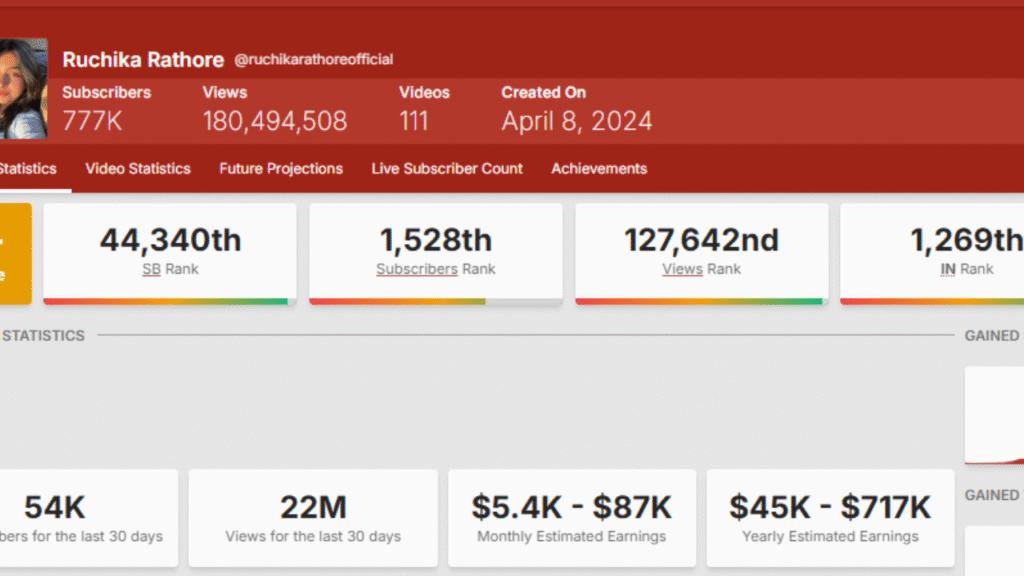The width and height of the screenshot is (1024, 576).
Task: Open the @ruchikarathoreofficial handle link
Action: [x=313, y=59]
